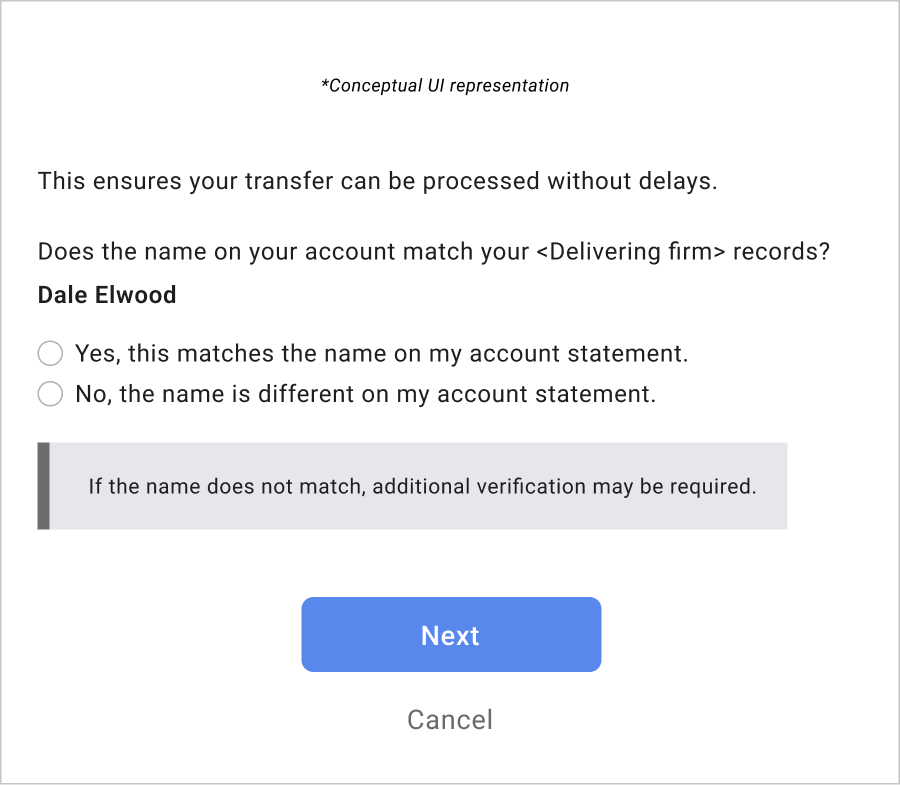Click the "Does the name on your account" question
This screenshot has width=900, height=785.
[433, 251]
